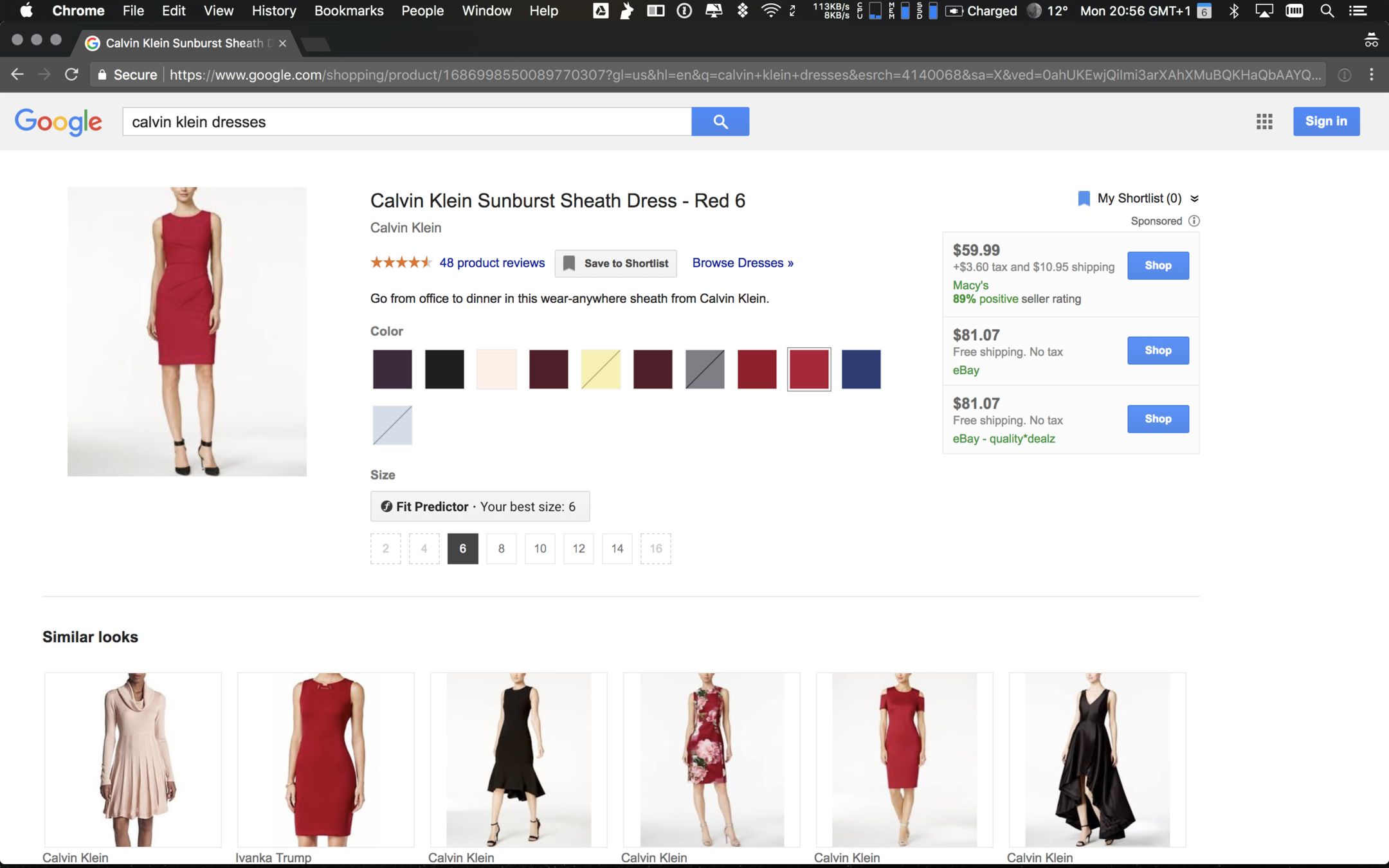
Task: Click Shop button for Macy's offer
Action: pyautogui.click(x=1157, y=266)
